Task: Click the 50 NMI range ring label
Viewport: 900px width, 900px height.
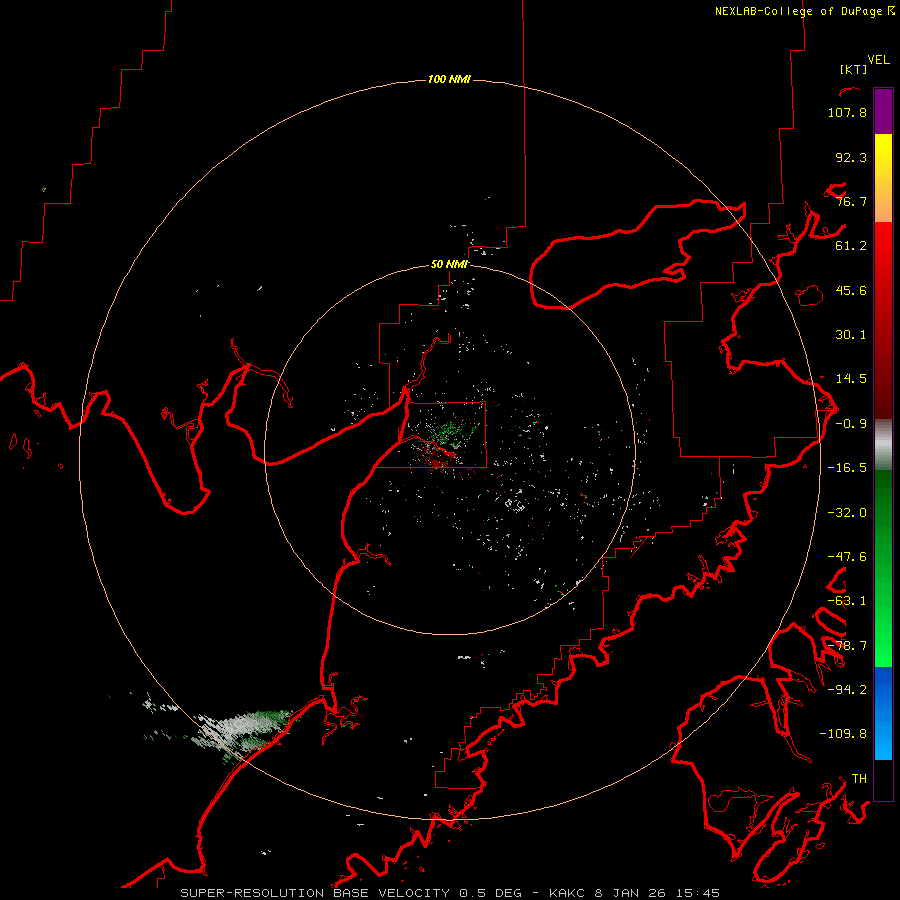Action: click(449, 264)
